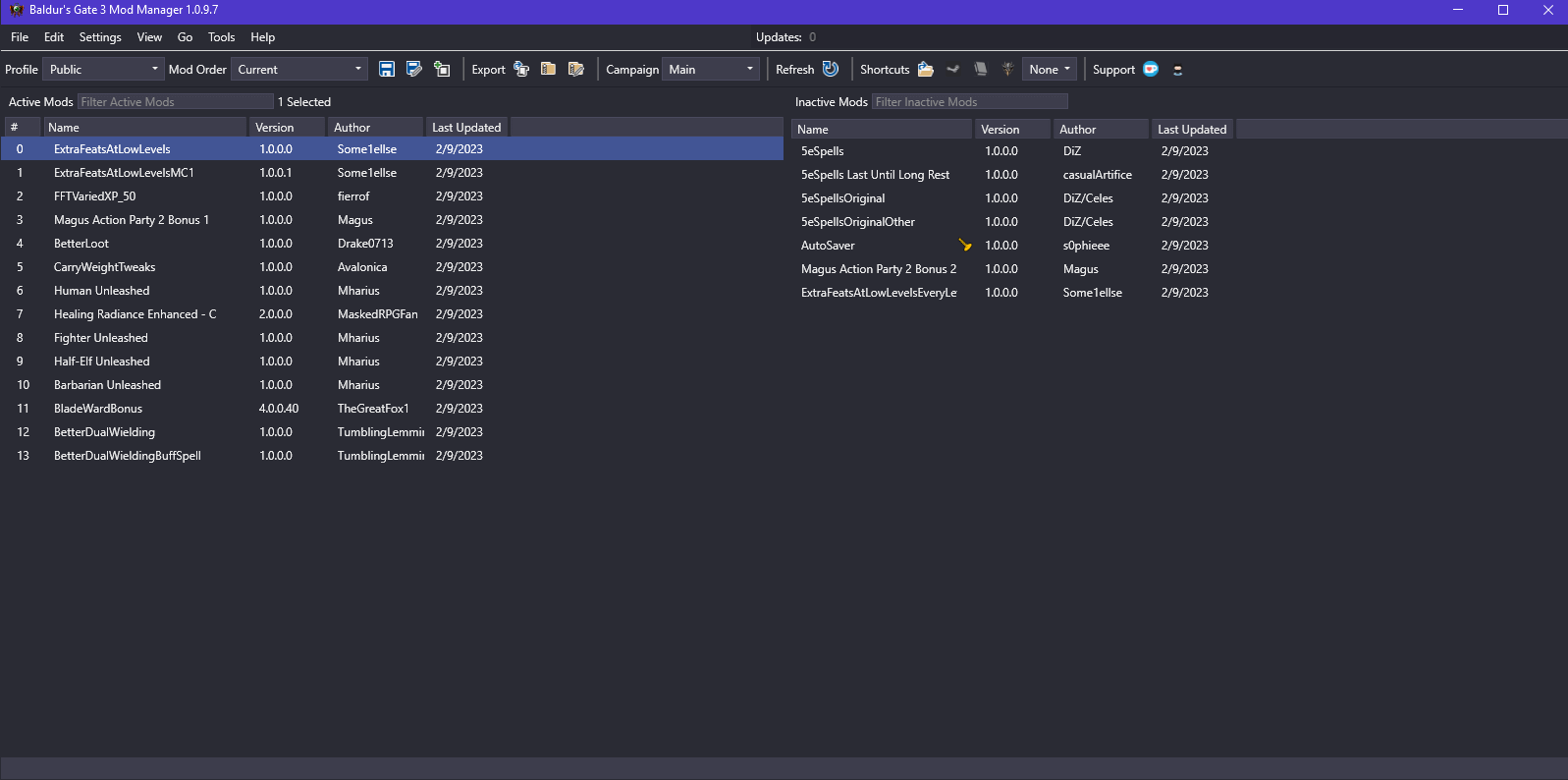Open the File menu
The height and width of the screenshot is (780, 1568).
pyautogui.click(x=20, y=37)
